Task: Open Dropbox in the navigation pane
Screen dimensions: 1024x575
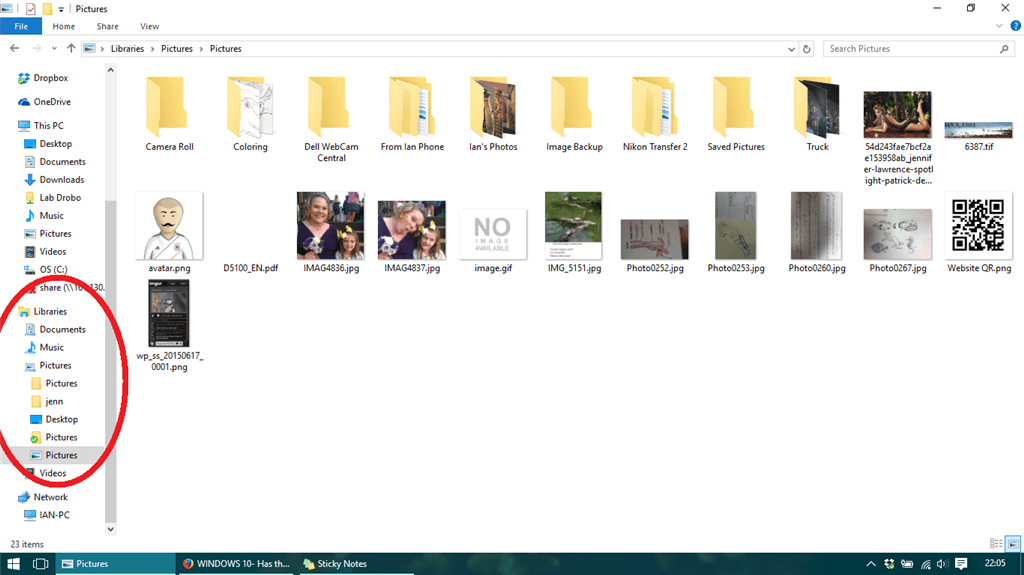Action: (x=50, y=78)
